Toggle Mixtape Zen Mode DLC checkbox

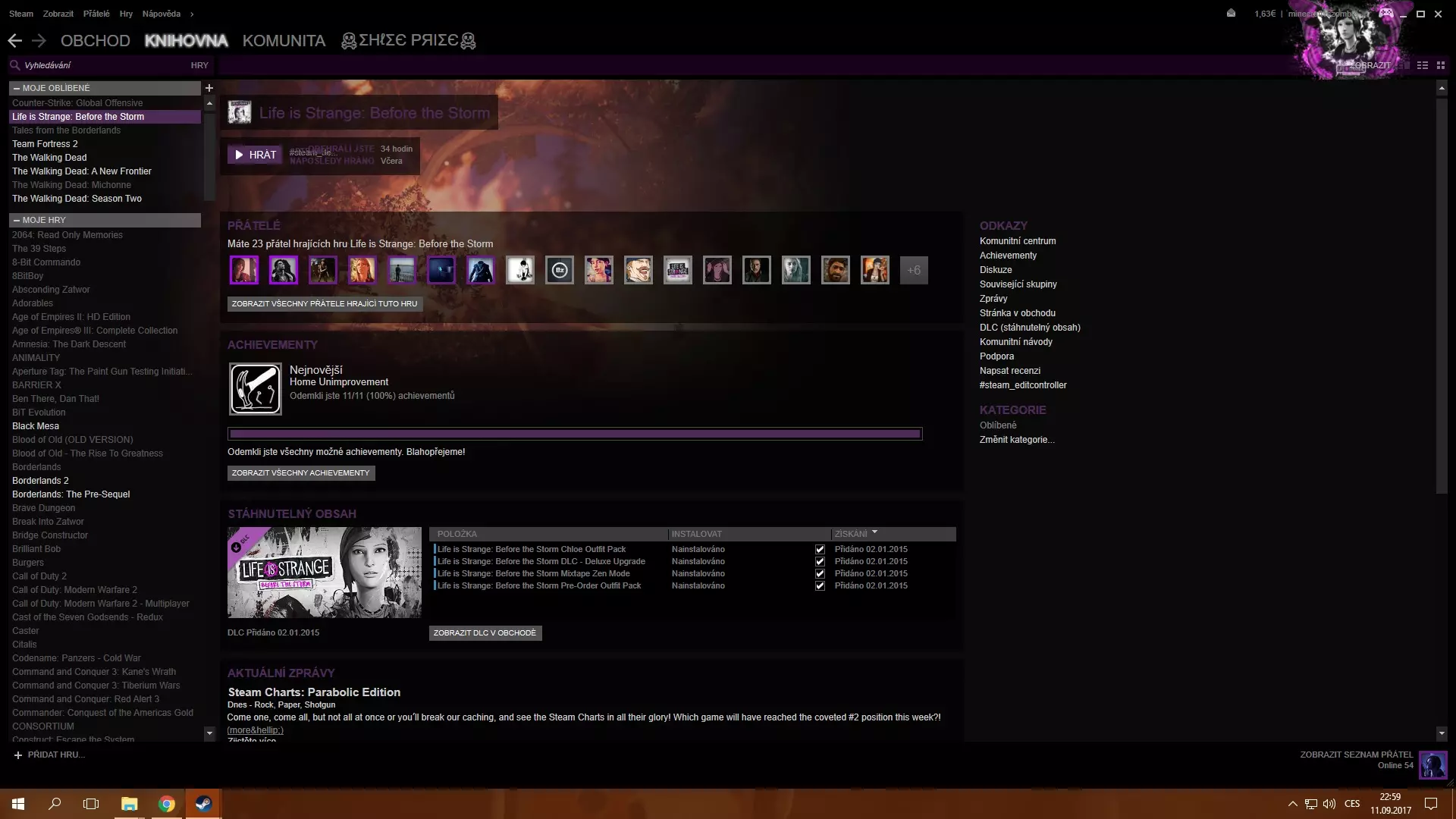tap(820, 574)
